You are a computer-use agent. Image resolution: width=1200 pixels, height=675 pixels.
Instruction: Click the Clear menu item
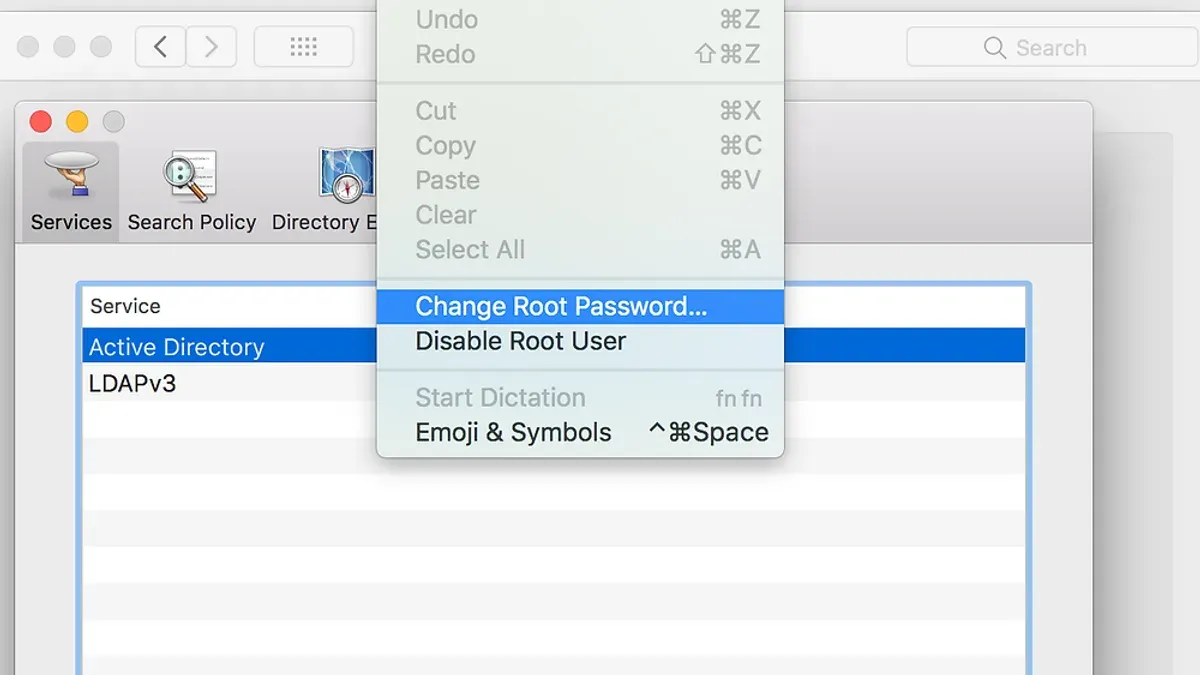[x=580, y=215]
